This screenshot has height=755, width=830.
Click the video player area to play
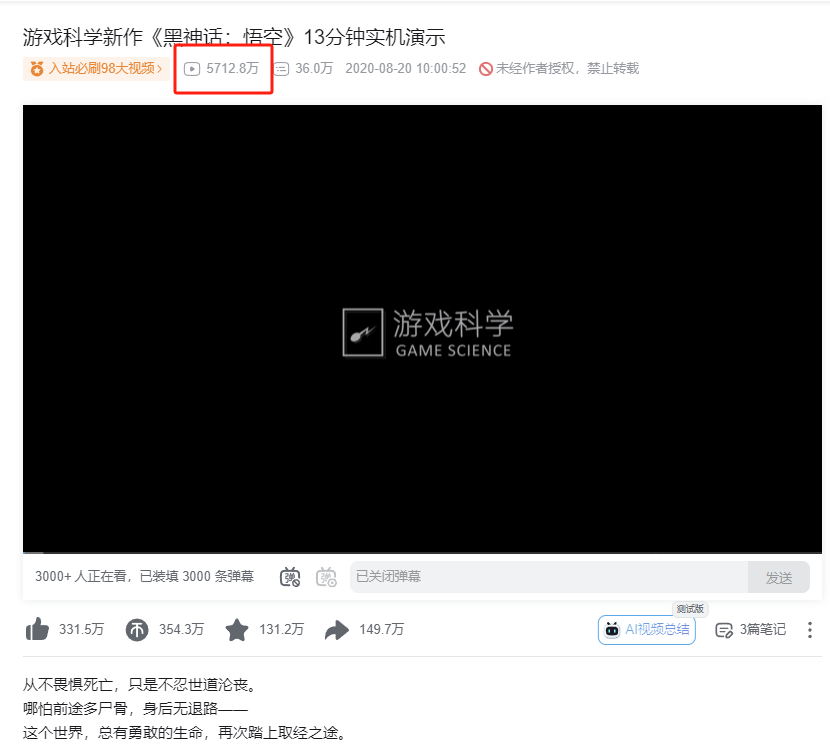[422, 329]
